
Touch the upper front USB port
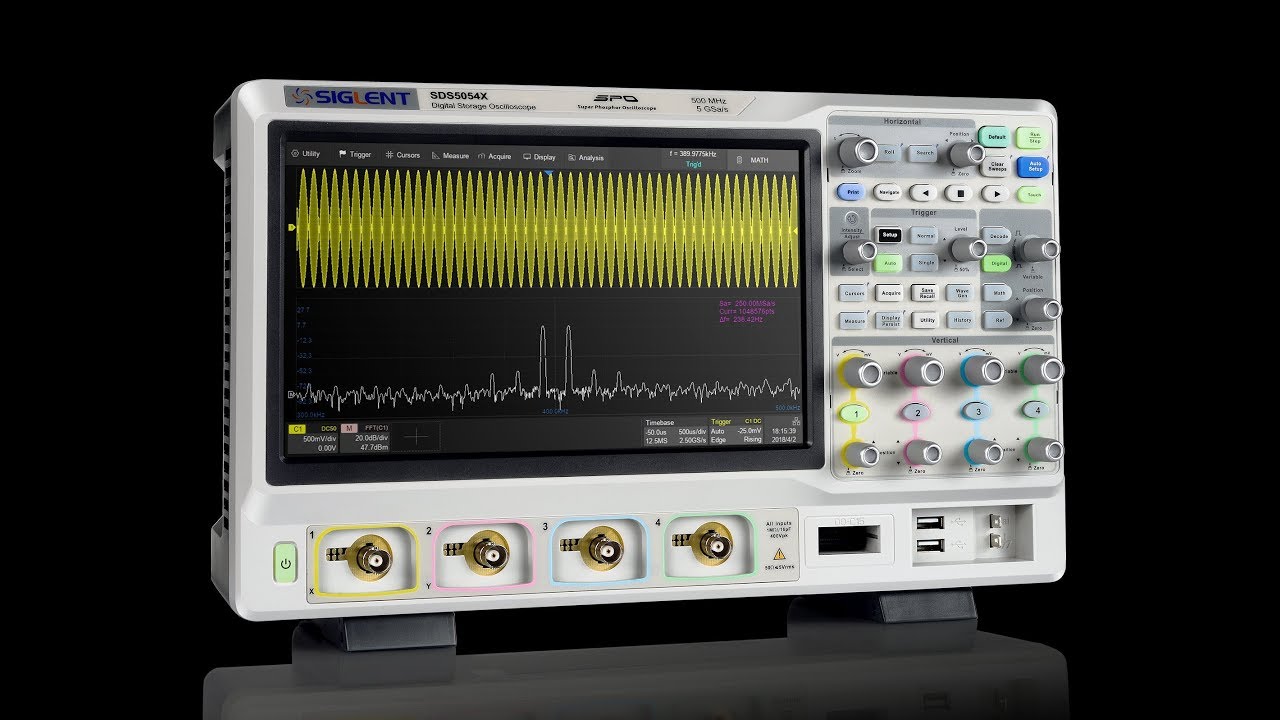coord(930,524)
